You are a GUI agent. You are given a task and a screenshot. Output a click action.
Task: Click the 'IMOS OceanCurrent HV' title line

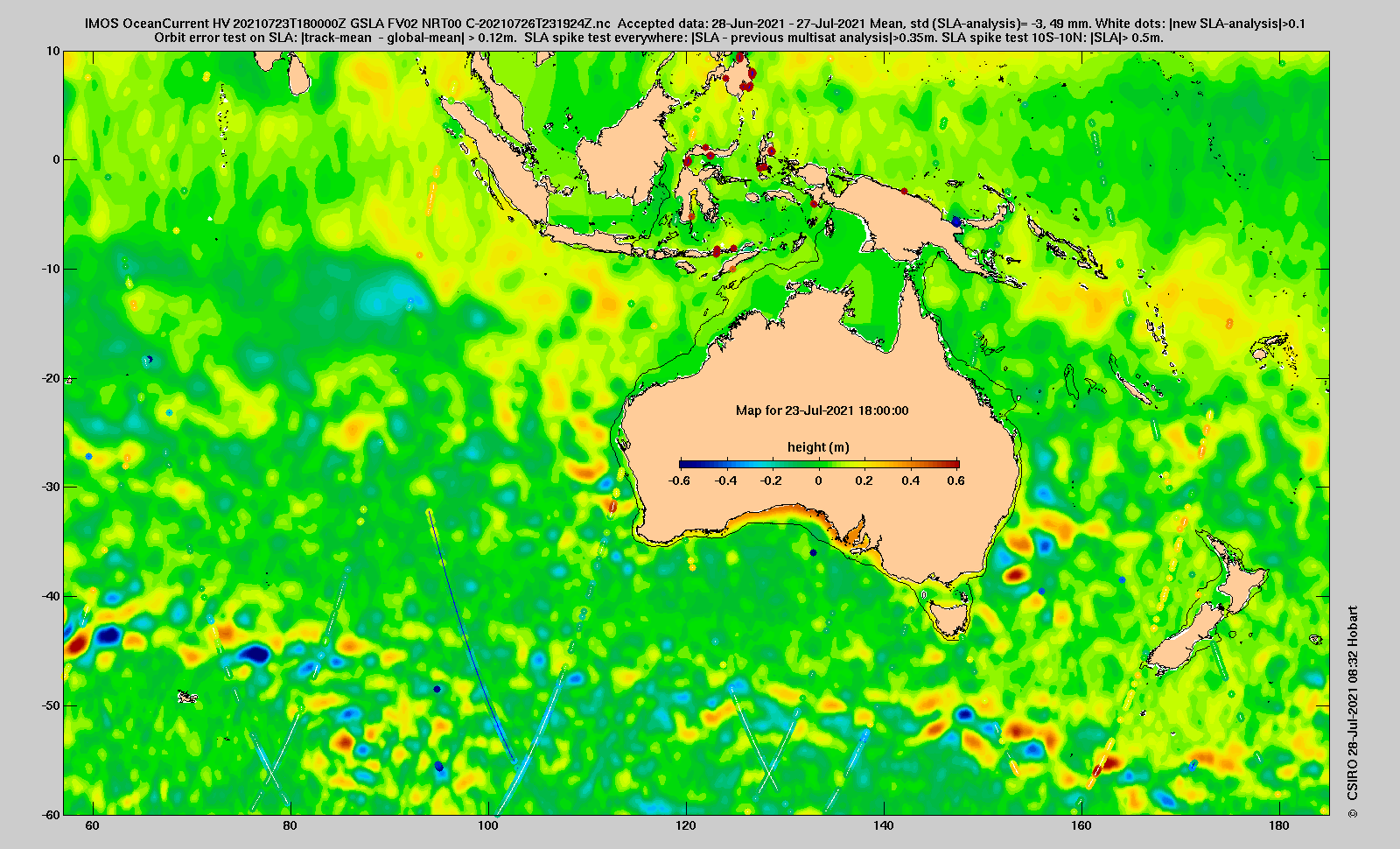tap(695, 24)
